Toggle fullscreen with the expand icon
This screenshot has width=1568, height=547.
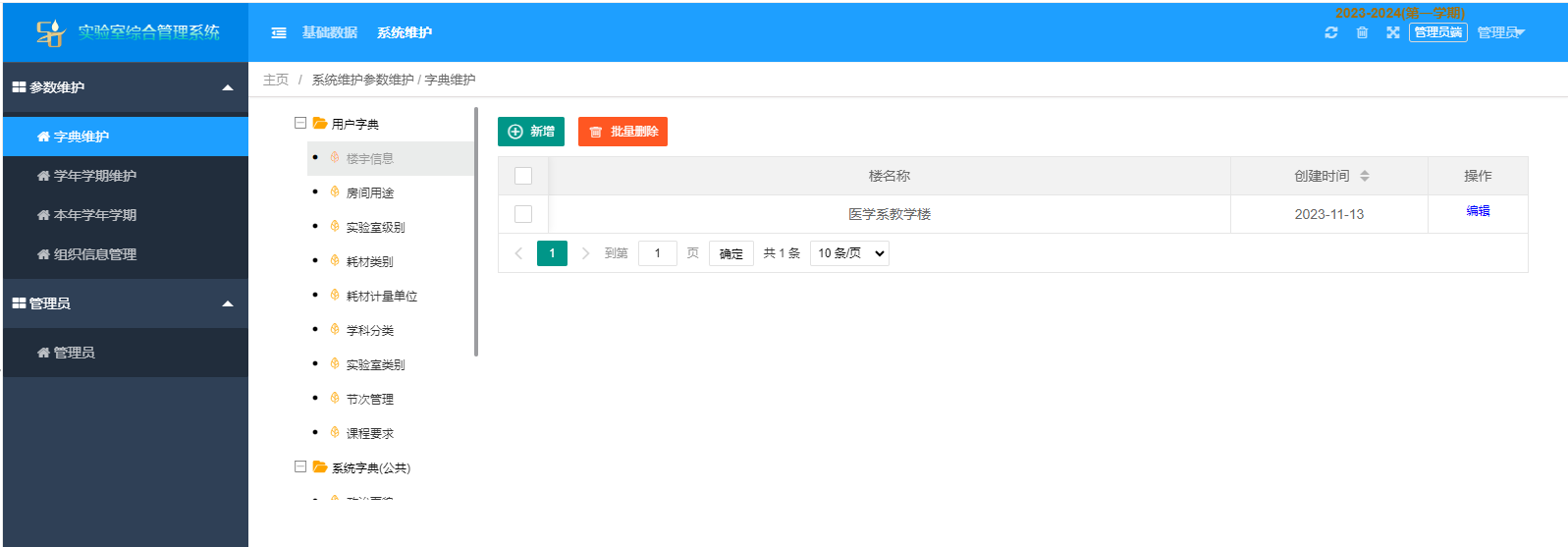[x=1392, y=32]
